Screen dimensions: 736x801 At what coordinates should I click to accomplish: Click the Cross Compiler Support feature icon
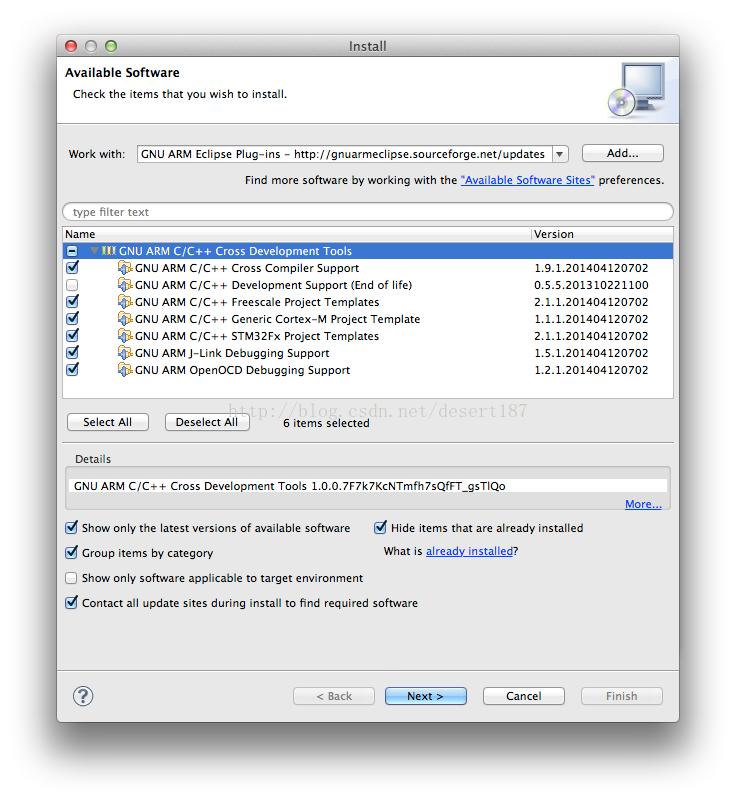tap(125, 268)
